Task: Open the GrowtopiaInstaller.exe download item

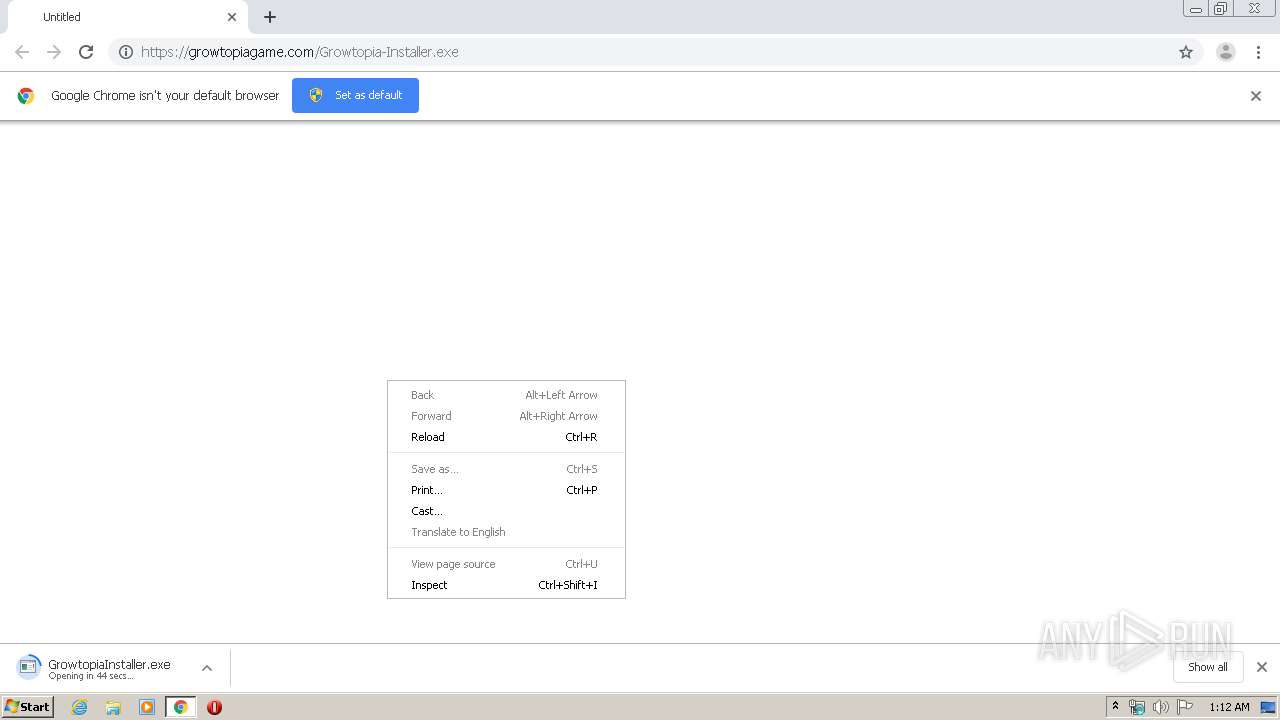Action: tap(97, 668)
